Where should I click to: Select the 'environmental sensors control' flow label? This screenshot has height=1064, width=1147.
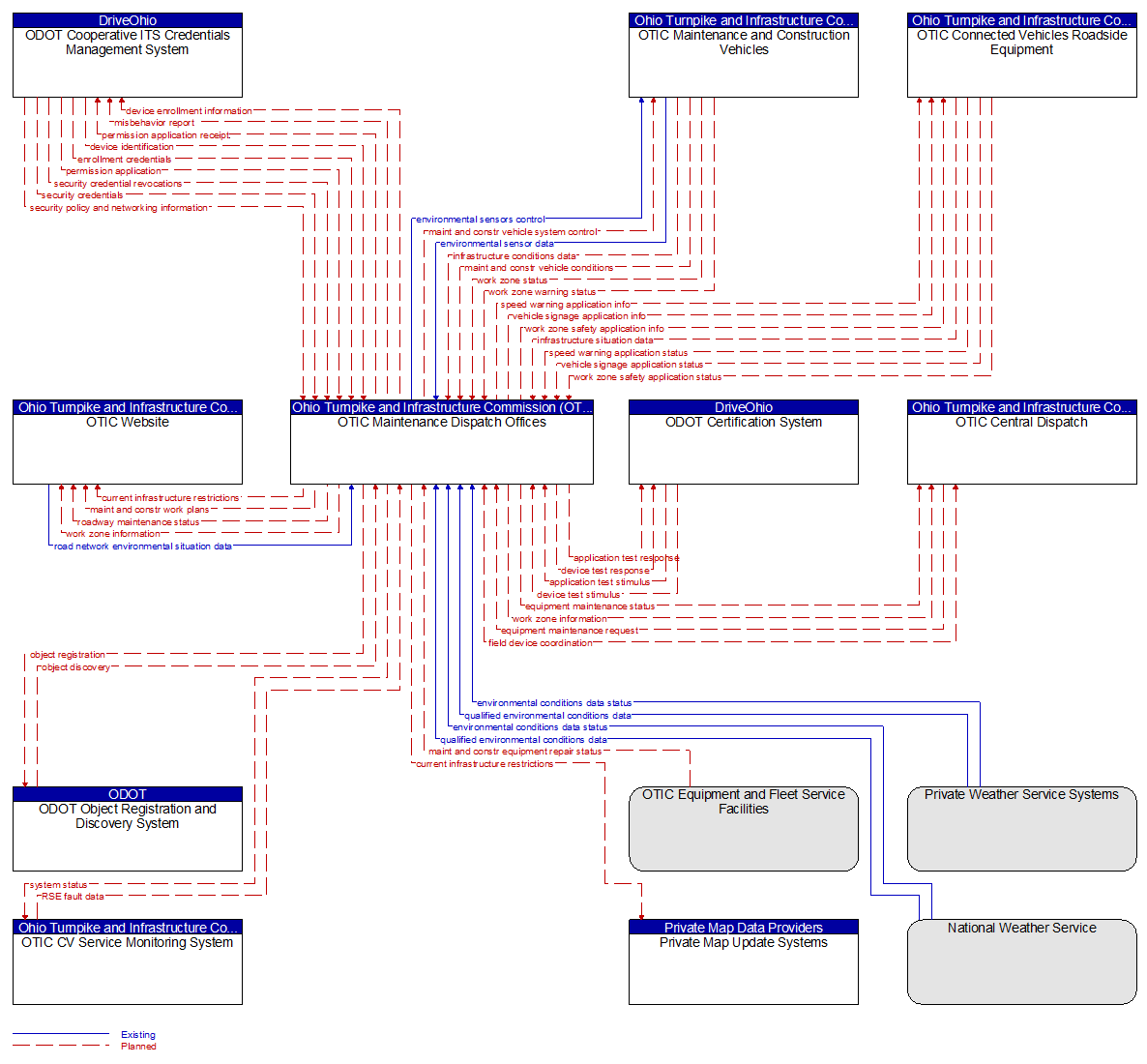pos(481,220)
